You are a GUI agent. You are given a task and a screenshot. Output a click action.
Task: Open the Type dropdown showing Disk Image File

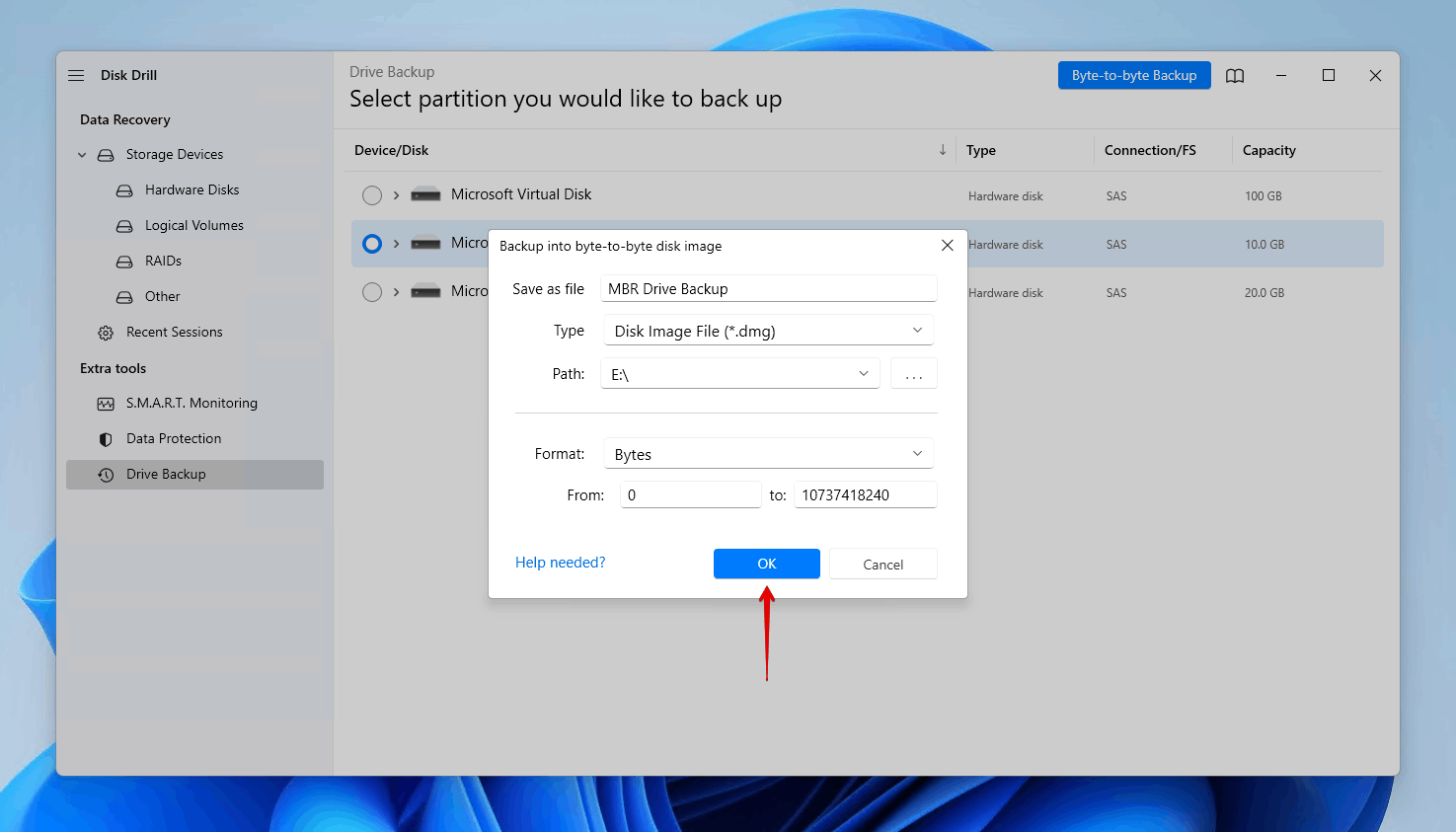click(768, 331)
